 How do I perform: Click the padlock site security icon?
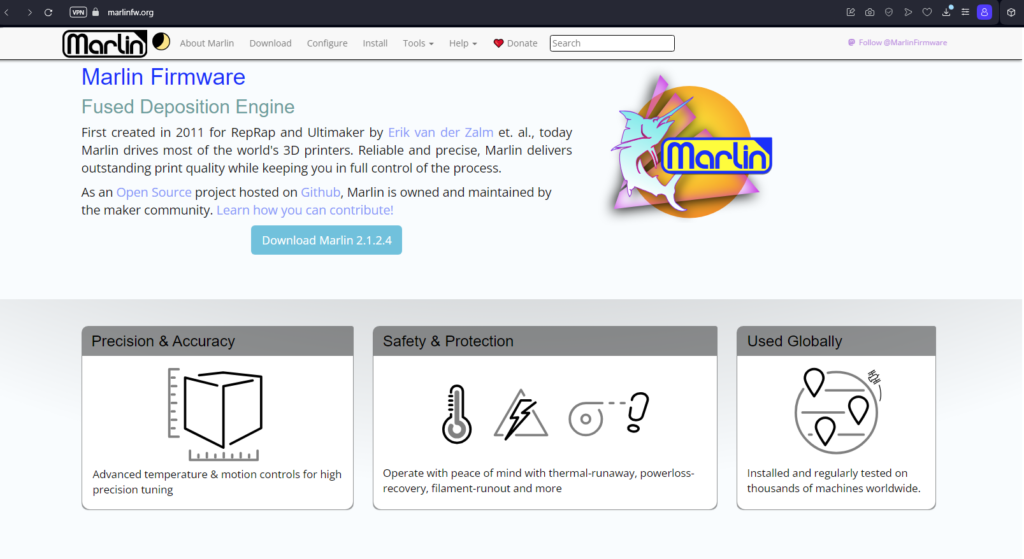pos(96,12)
